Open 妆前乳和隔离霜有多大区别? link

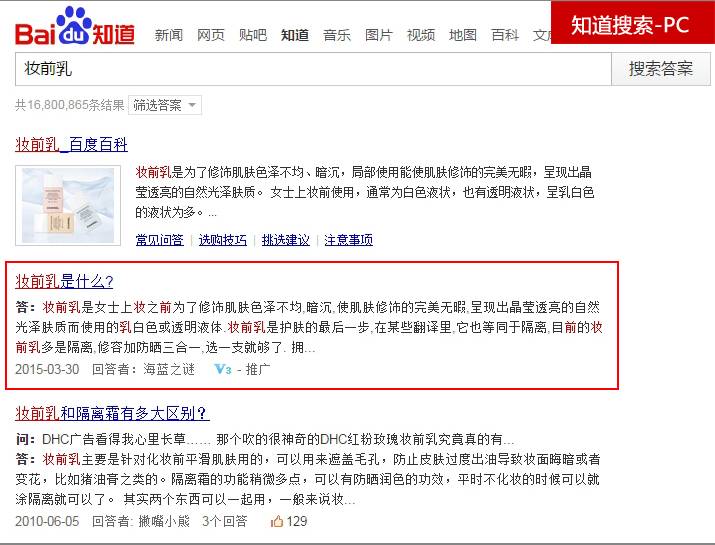point(112,413)
